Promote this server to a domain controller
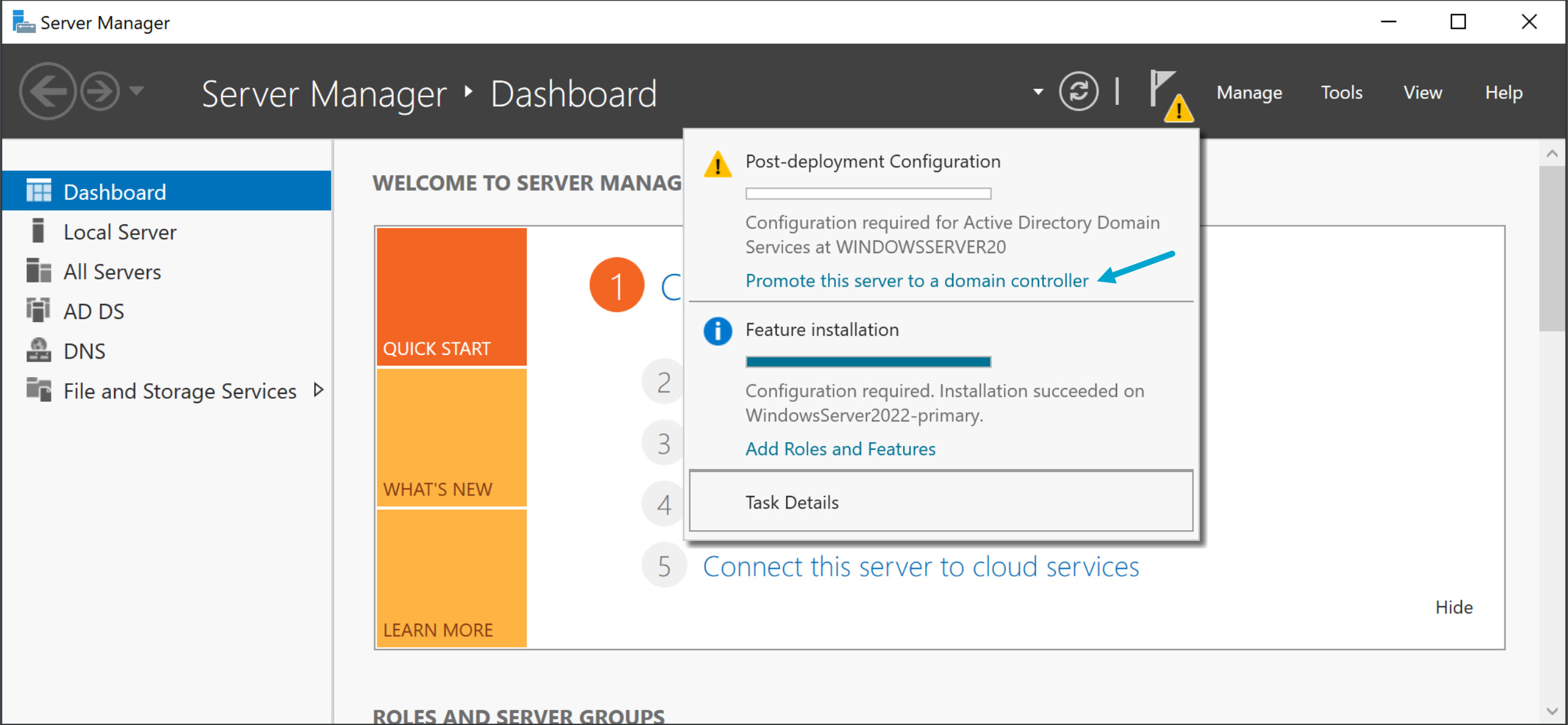1568x725 pixels. (916, 281)
